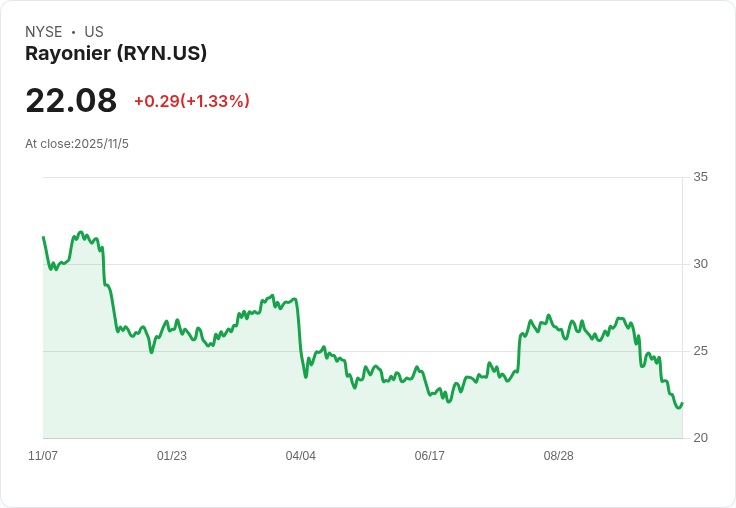736x508 pixels.
Task: Click the 04/04 date on the x-axis
Action: 300,456
